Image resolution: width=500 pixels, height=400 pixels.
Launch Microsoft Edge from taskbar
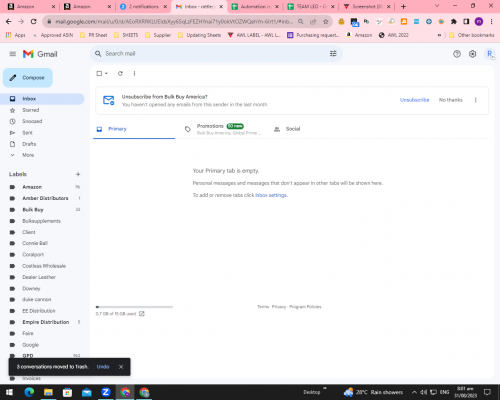29,392
